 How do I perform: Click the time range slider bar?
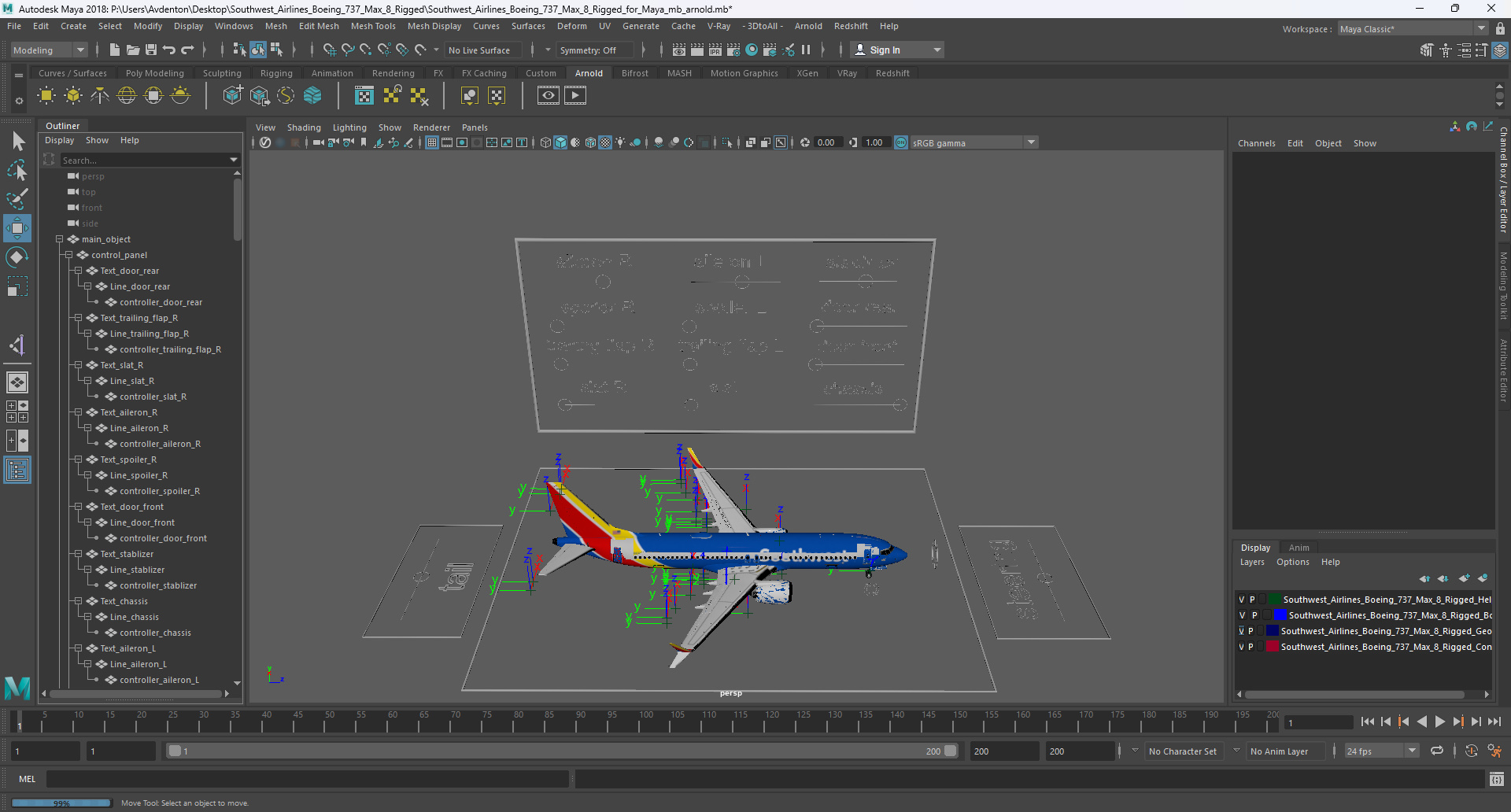pyautogui.click(x=563, y=751)
